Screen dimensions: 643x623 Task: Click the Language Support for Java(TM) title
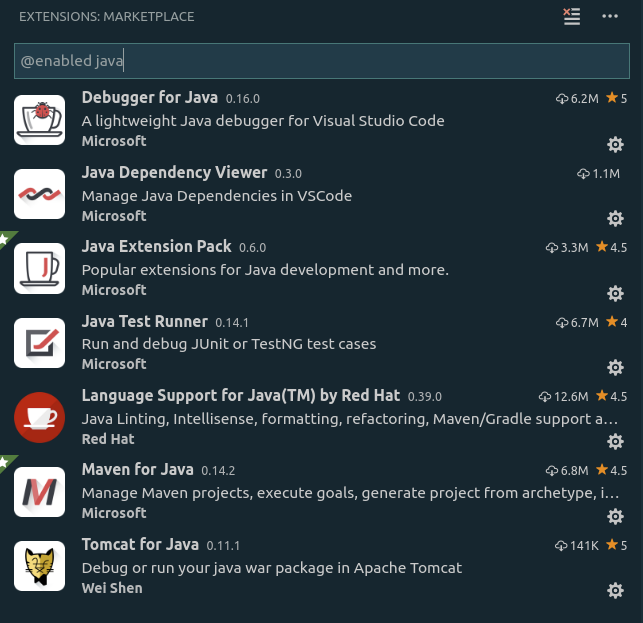point(240,395)
